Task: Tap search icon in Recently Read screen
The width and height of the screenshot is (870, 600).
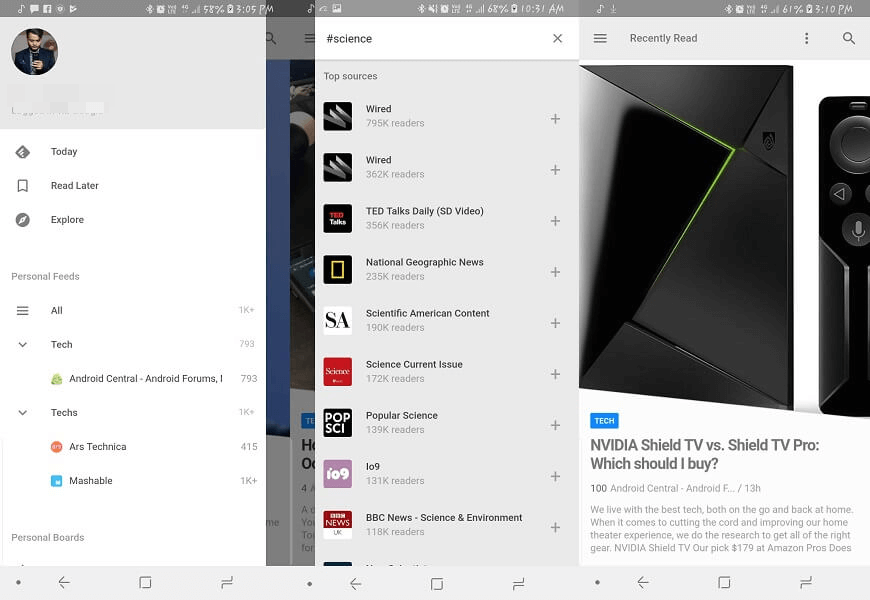Action: click(x=848, y=38)
